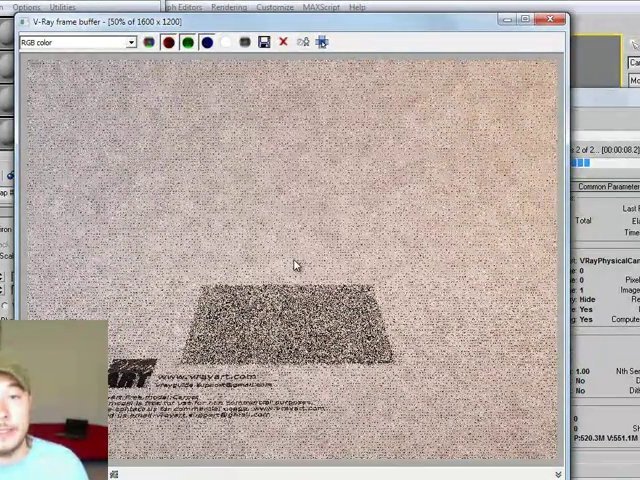Screen dimensions: 640x480
Task: Open the MAXScript menu
Action: tap(320, 7)
